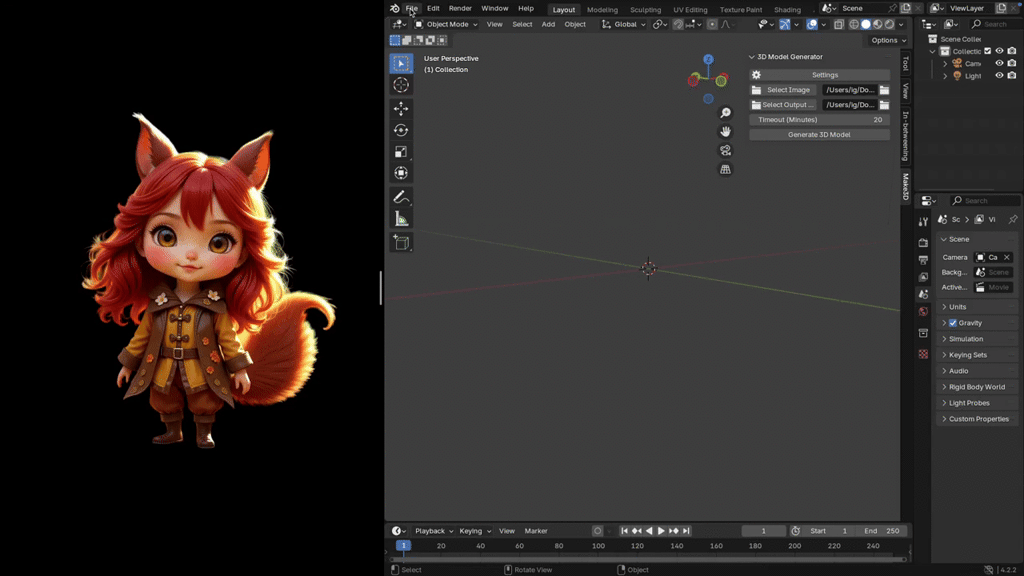Click folder icon beside Select Image path
Viewport: 1024px width, 576px height.
pos(884,90)
